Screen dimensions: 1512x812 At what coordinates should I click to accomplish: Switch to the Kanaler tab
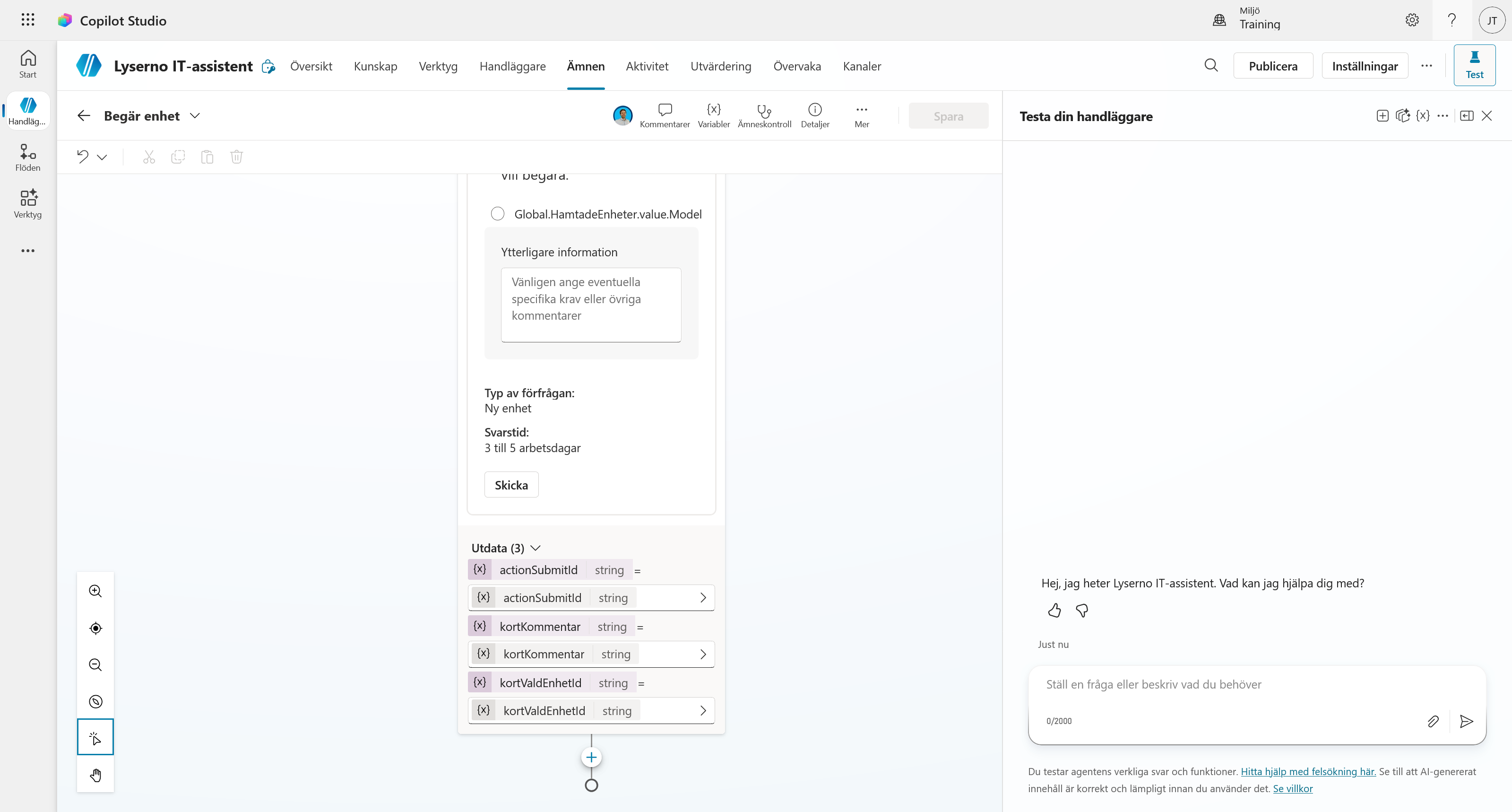[862, 66]
